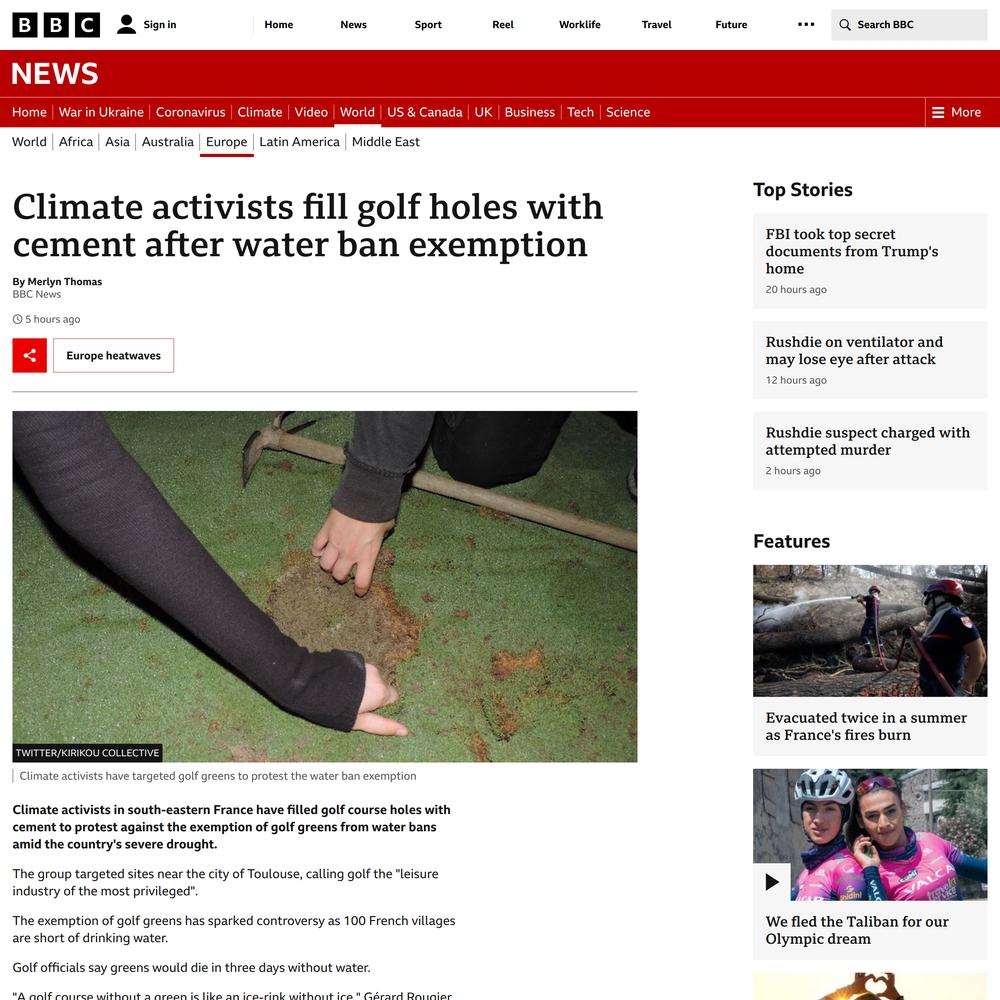The height and width of the screenshot is (1000, 1000).
Task: Switch to the Europe sub-tab
Action: 226,142
